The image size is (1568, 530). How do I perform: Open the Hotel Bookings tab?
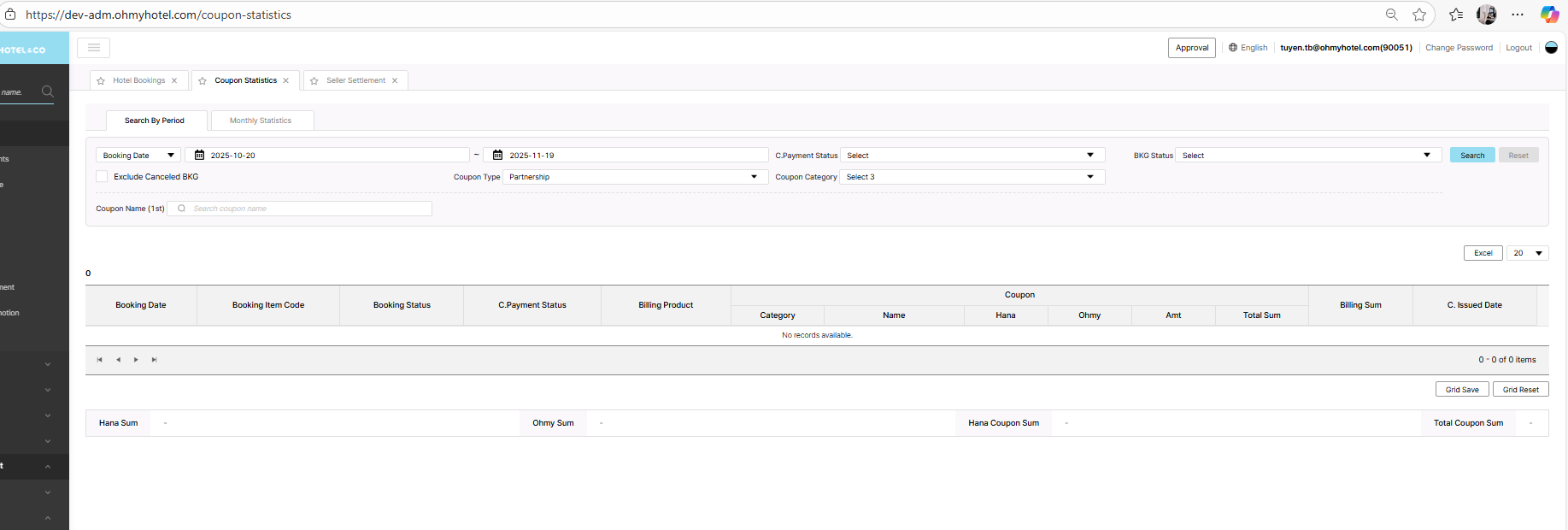tap(138, 80)
